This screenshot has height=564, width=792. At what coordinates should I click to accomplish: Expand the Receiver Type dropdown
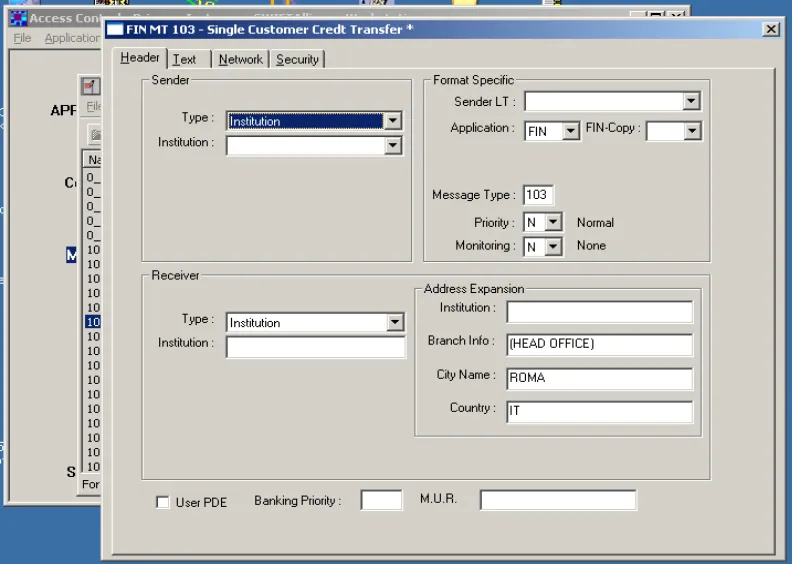tap(395, 323)
